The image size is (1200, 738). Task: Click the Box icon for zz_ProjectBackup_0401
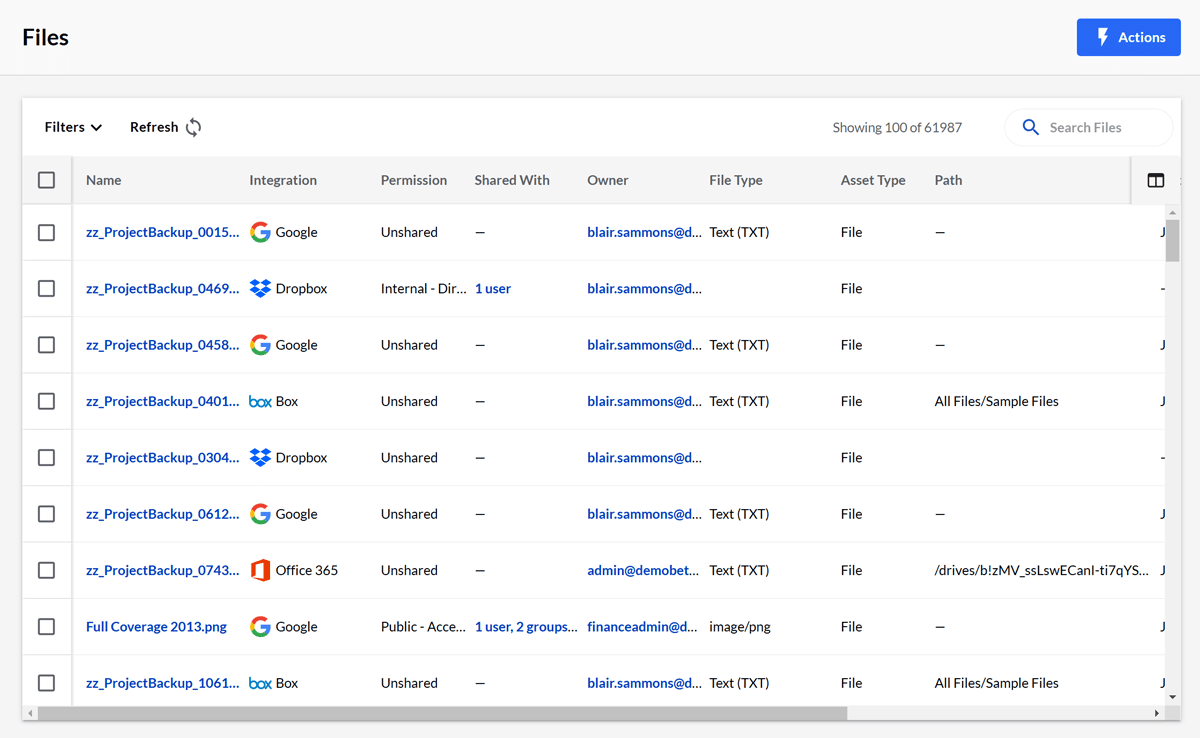pyautogui.click(x=260, y=401)
